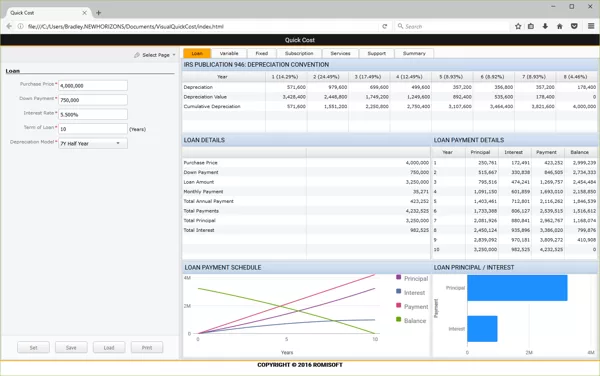This screenshot has height=376, width=600.
Task: Switch to the Loan tab
Action: [x=197, y=54]
